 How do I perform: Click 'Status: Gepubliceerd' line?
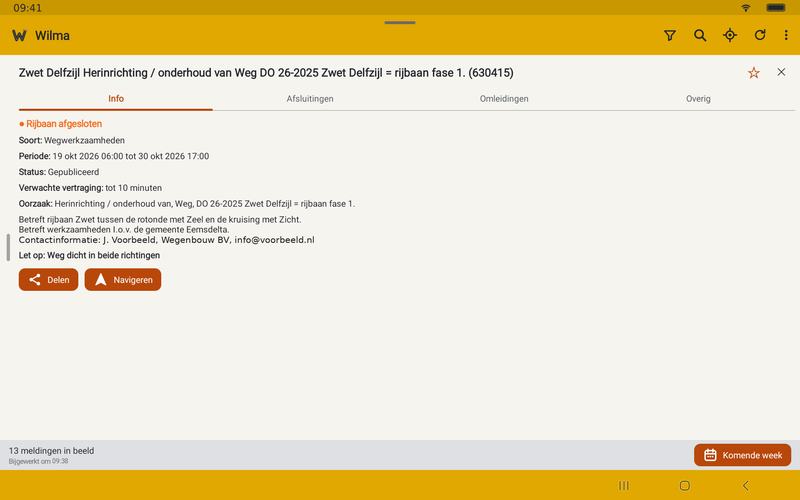click(x=59, y=172)
